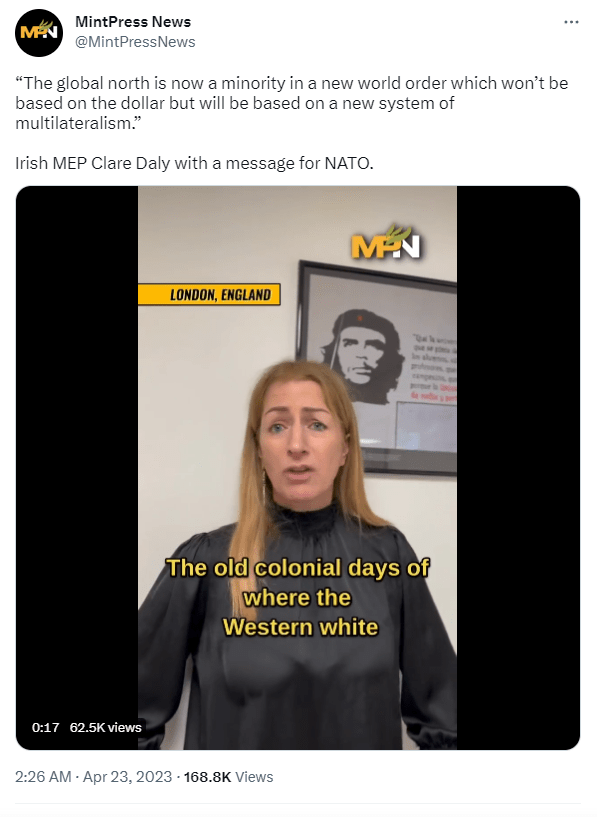Click the yellow video caption text

click(x=298, y=597)
